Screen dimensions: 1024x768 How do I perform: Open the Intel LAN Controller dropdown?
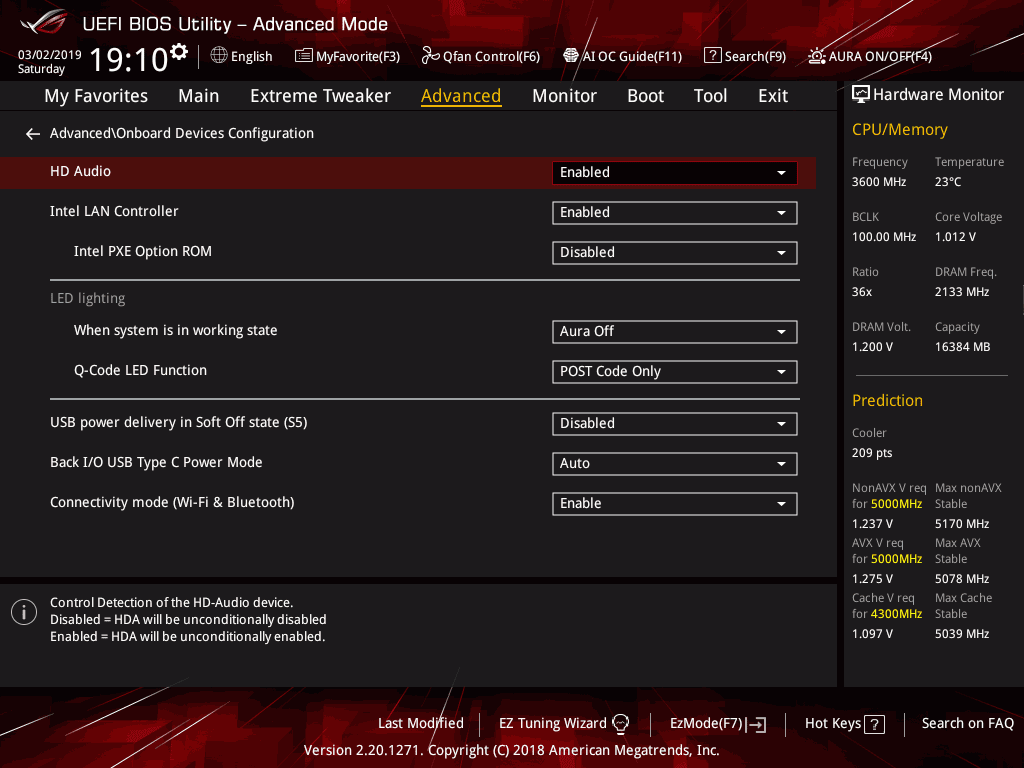[675, 213]
